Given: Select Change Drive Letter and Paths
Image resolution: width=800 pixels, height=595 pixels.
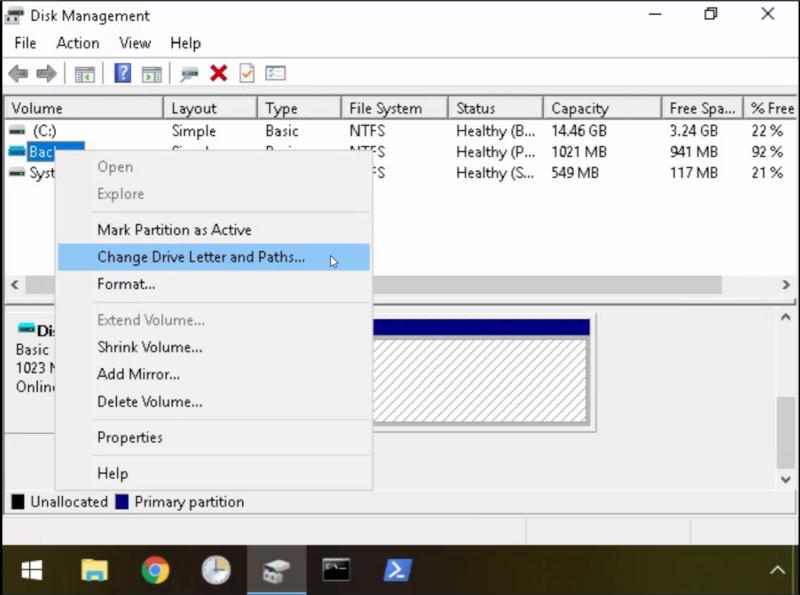Looking at the screenshot, I should 201,257.
